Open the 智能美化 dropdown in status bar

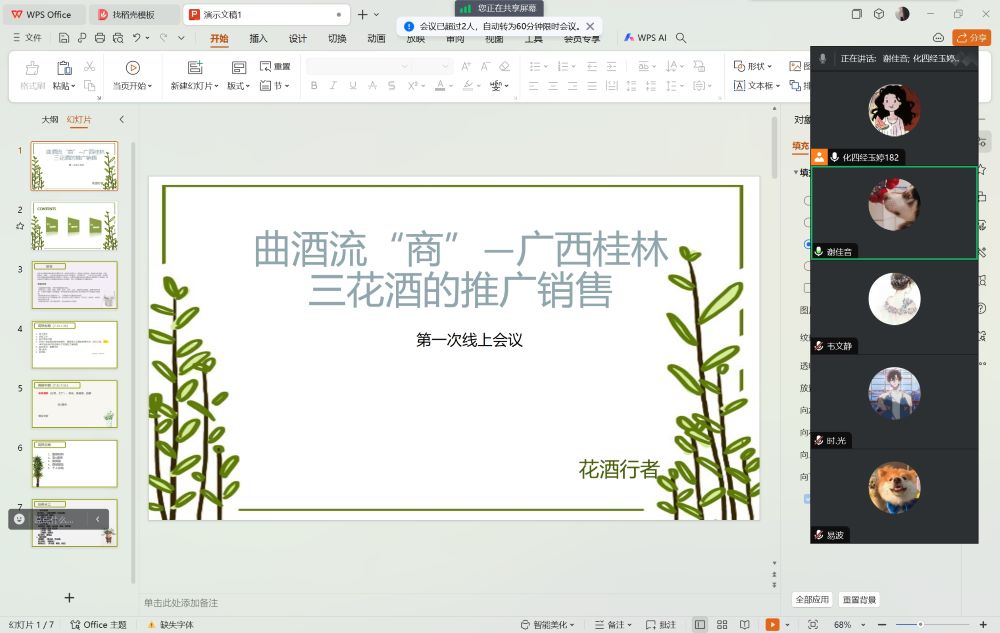click(546, 624)
